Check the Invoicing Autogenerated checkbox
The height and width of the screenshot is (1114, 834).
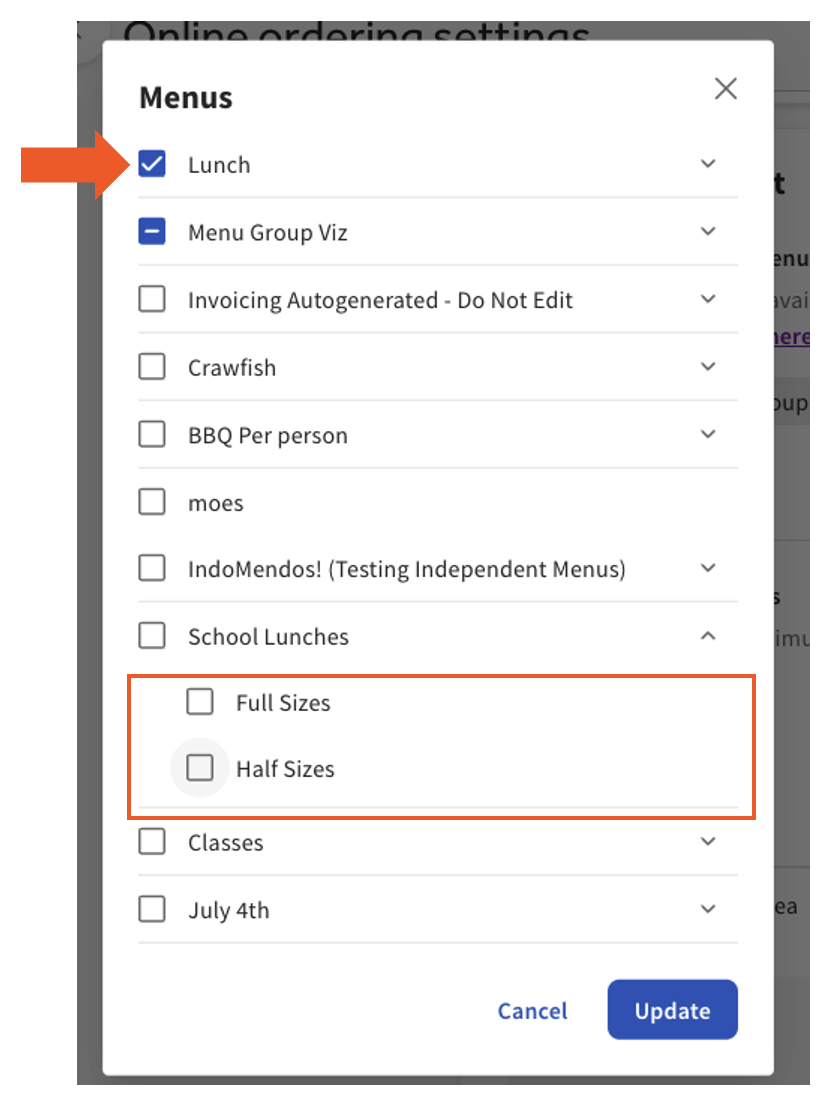coord(152,300)
